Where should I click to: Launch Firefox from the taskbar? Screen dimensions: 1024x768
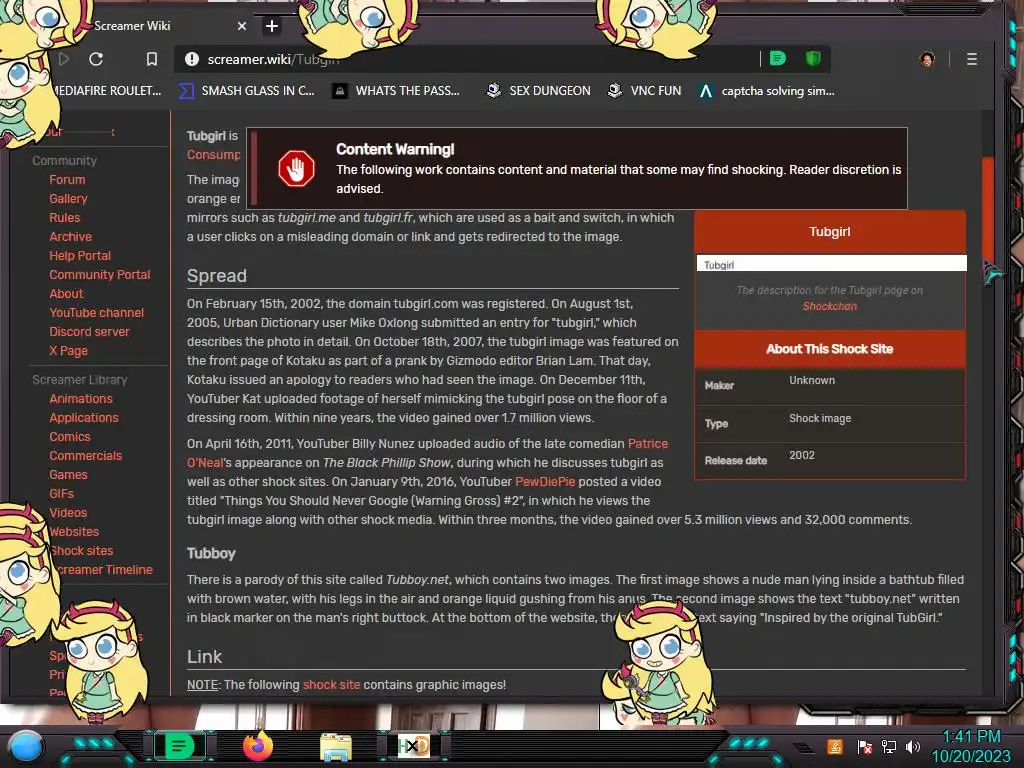click(257, 746)
